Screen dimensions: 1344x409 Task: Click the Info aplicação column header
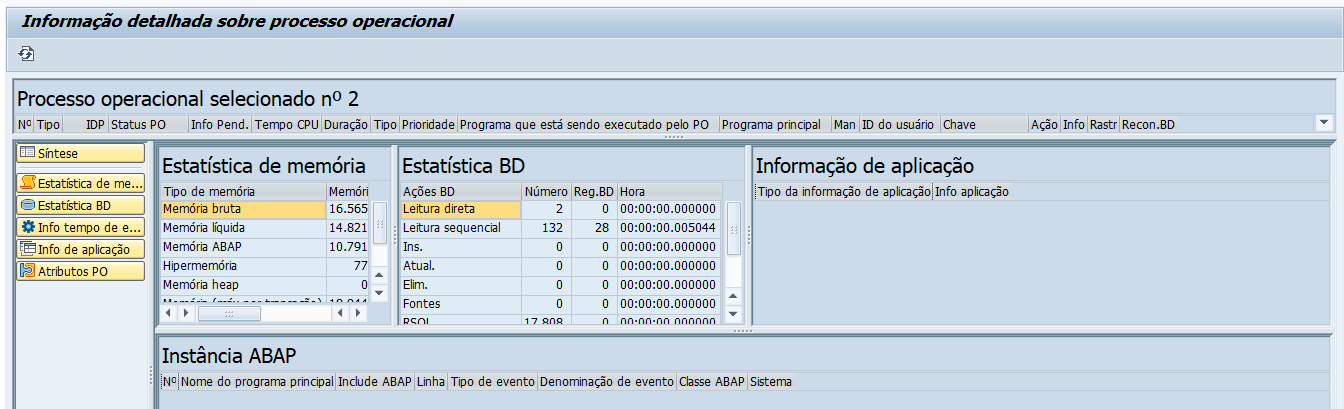pyautogui.click(x=972, y=191)
